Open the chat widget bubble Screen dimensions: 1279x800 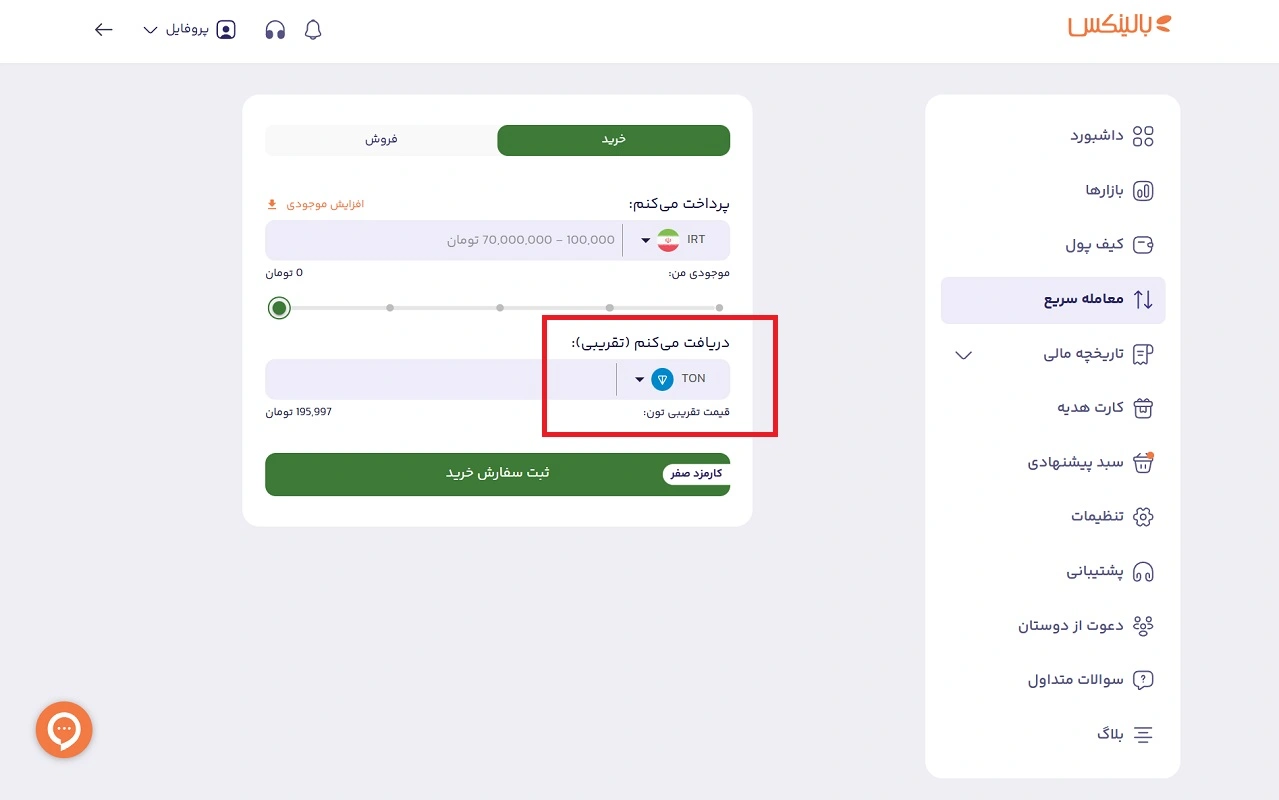pos(63,730)
